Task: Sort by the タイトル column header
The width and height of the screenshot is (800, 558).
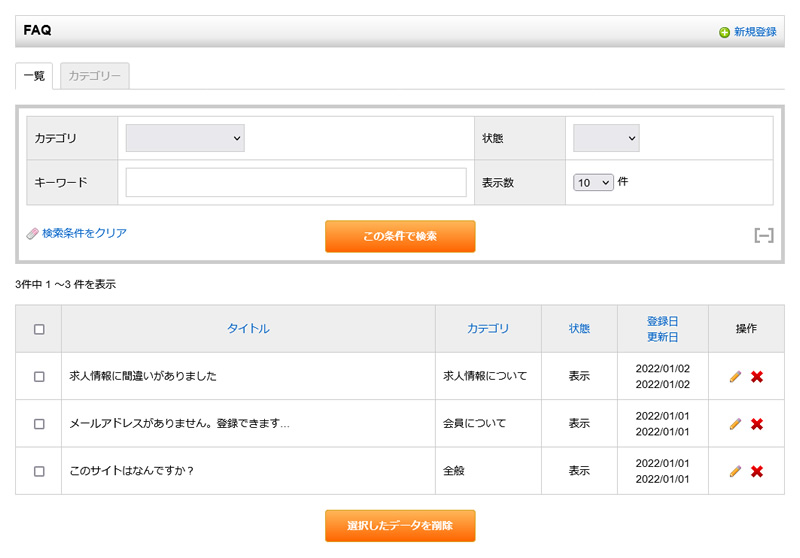Action: 248,328
